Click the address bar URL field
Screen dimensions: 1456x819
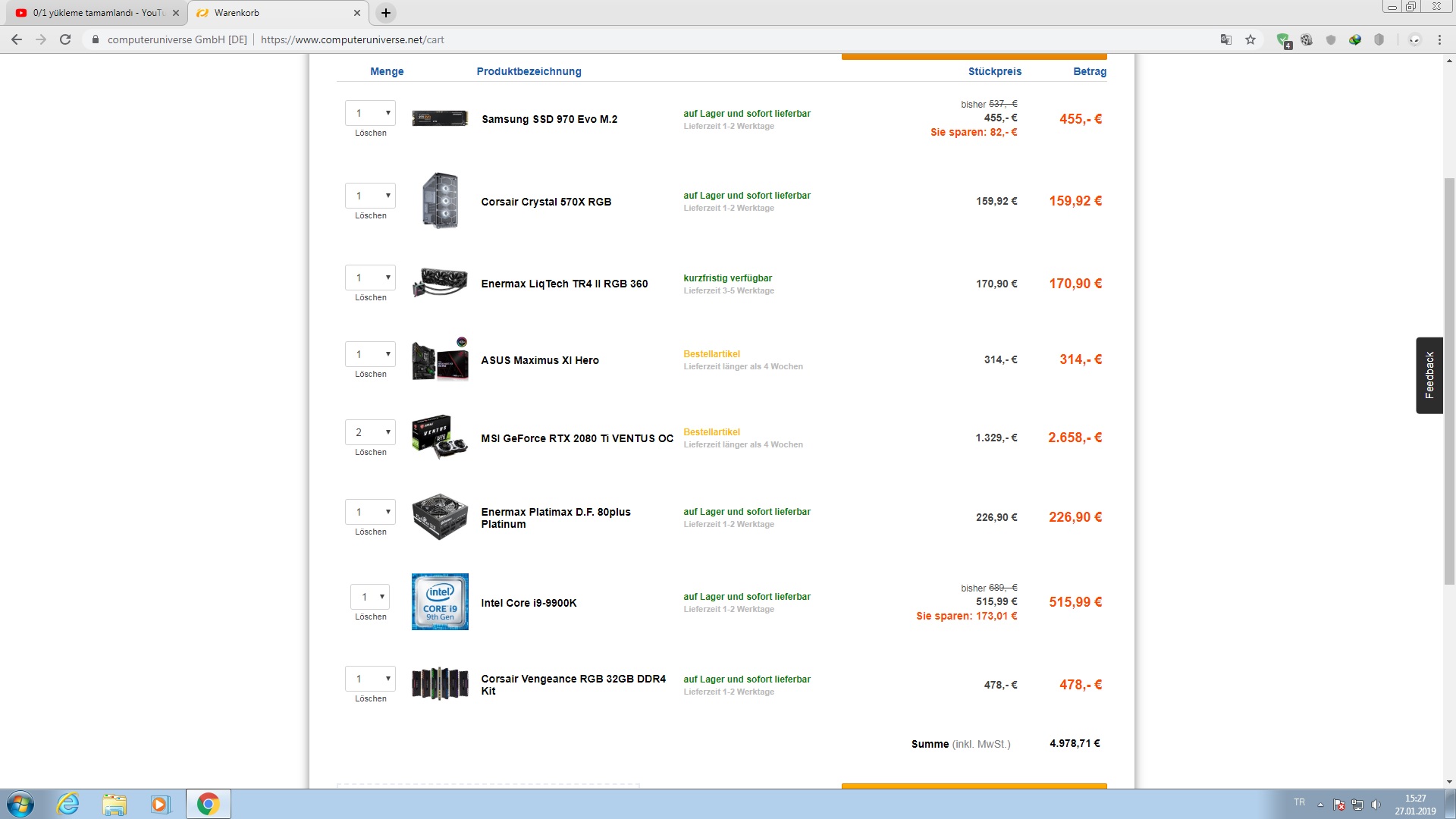pyautogui.click(x=652, y=39)
